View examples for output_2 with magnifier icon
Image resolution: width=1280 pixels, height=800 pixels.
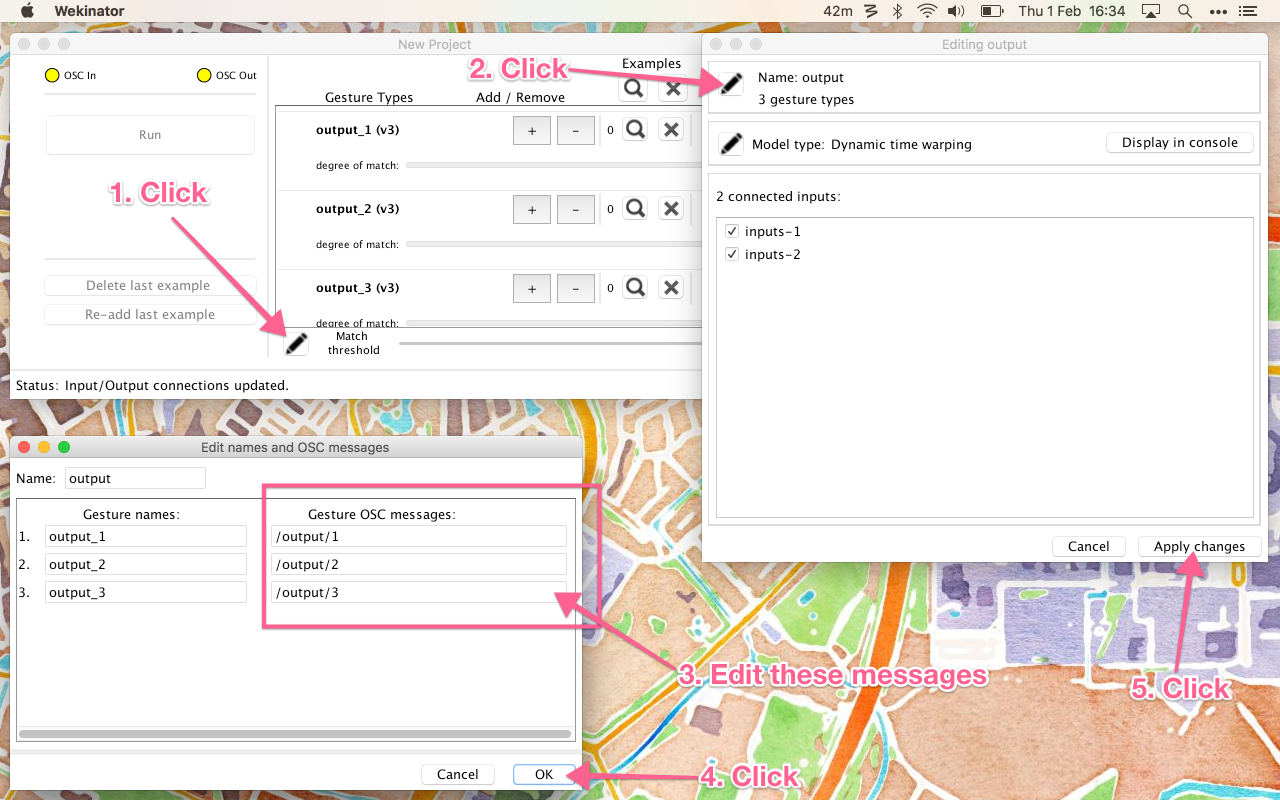pyautogui.click(x=635, y=209)
